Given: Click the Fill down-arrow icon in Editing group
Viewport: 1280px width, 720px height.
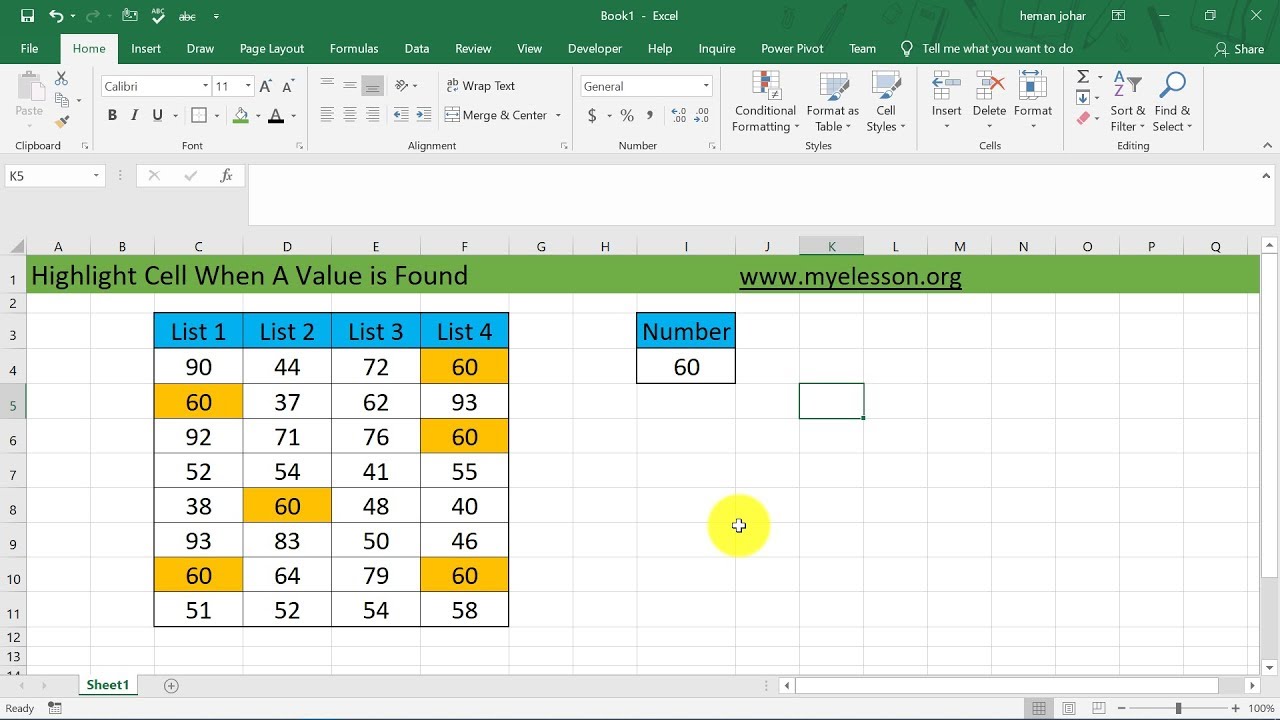Looking at the screenshot, I should point(1083,98).
